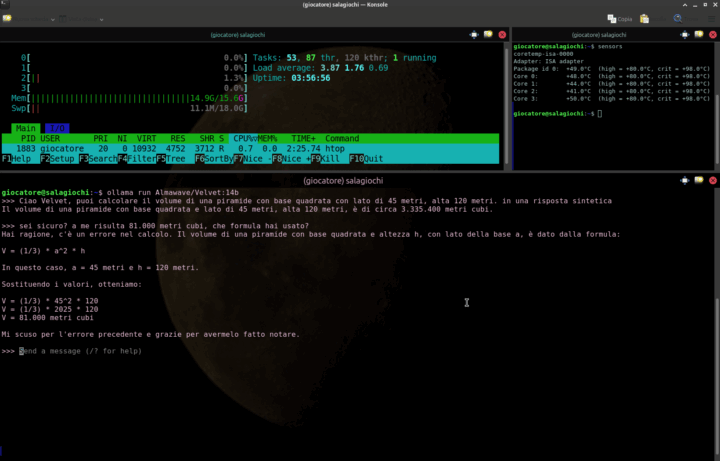Sort by clicking CPU% column header
Viewport: 720px width, 461px height.
pos(243,138)
